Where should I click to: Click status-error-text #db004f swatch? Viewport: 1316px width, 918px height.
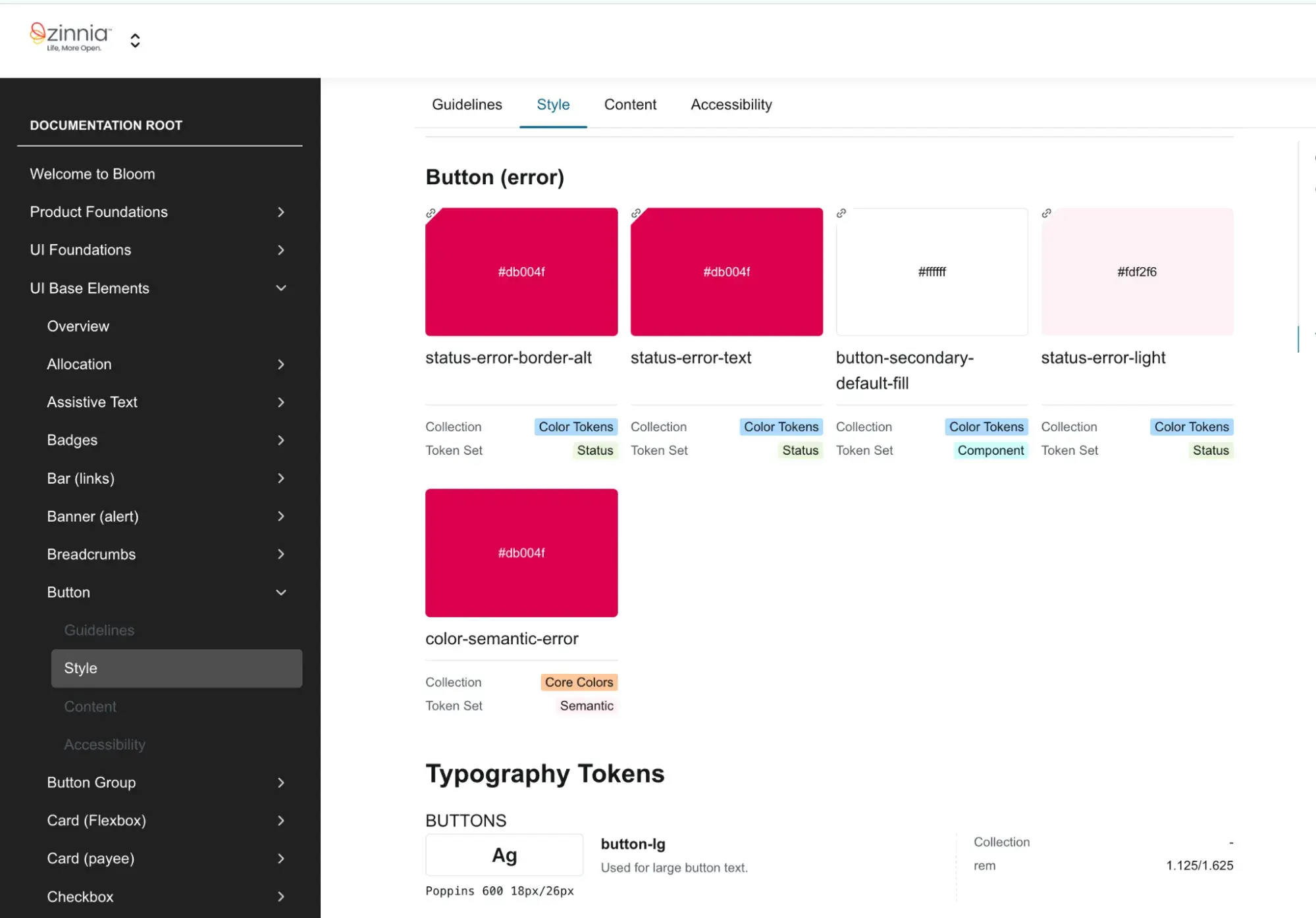[727, 272]
